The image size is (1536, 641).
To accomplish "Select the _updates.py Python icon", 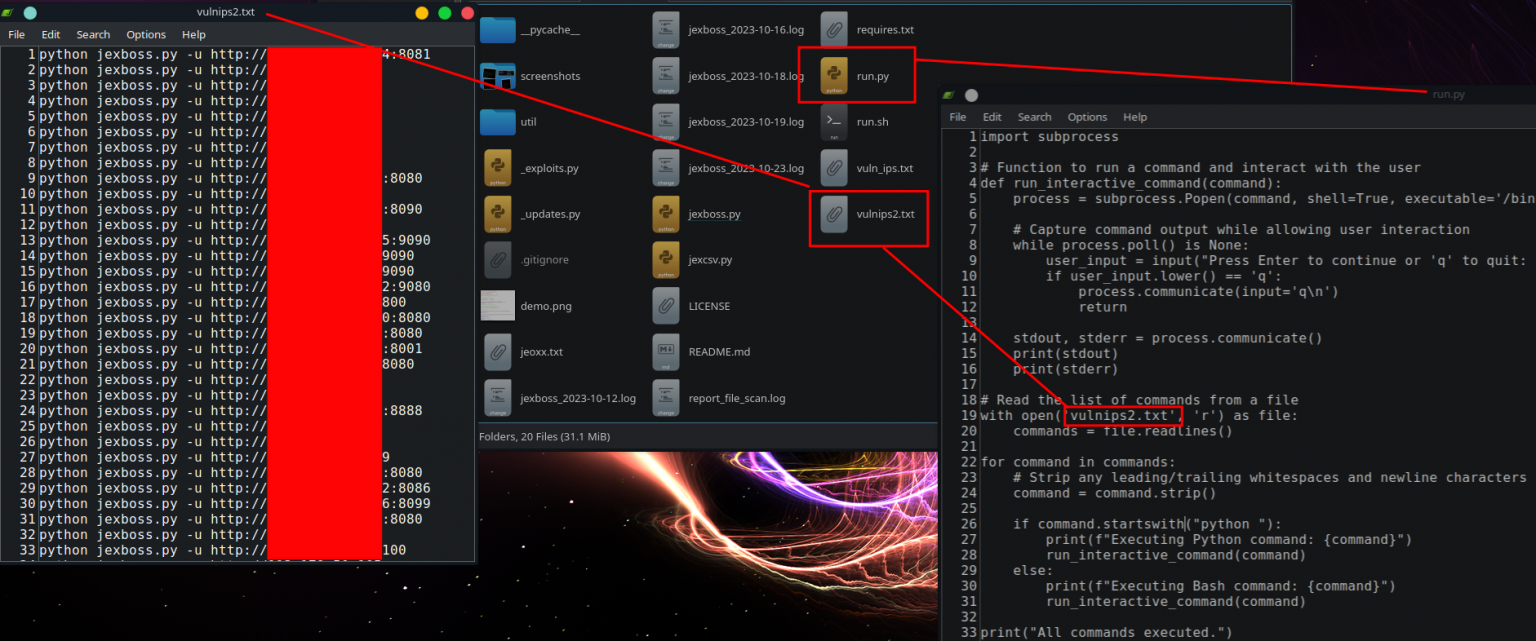I will (x=497, y=213).
